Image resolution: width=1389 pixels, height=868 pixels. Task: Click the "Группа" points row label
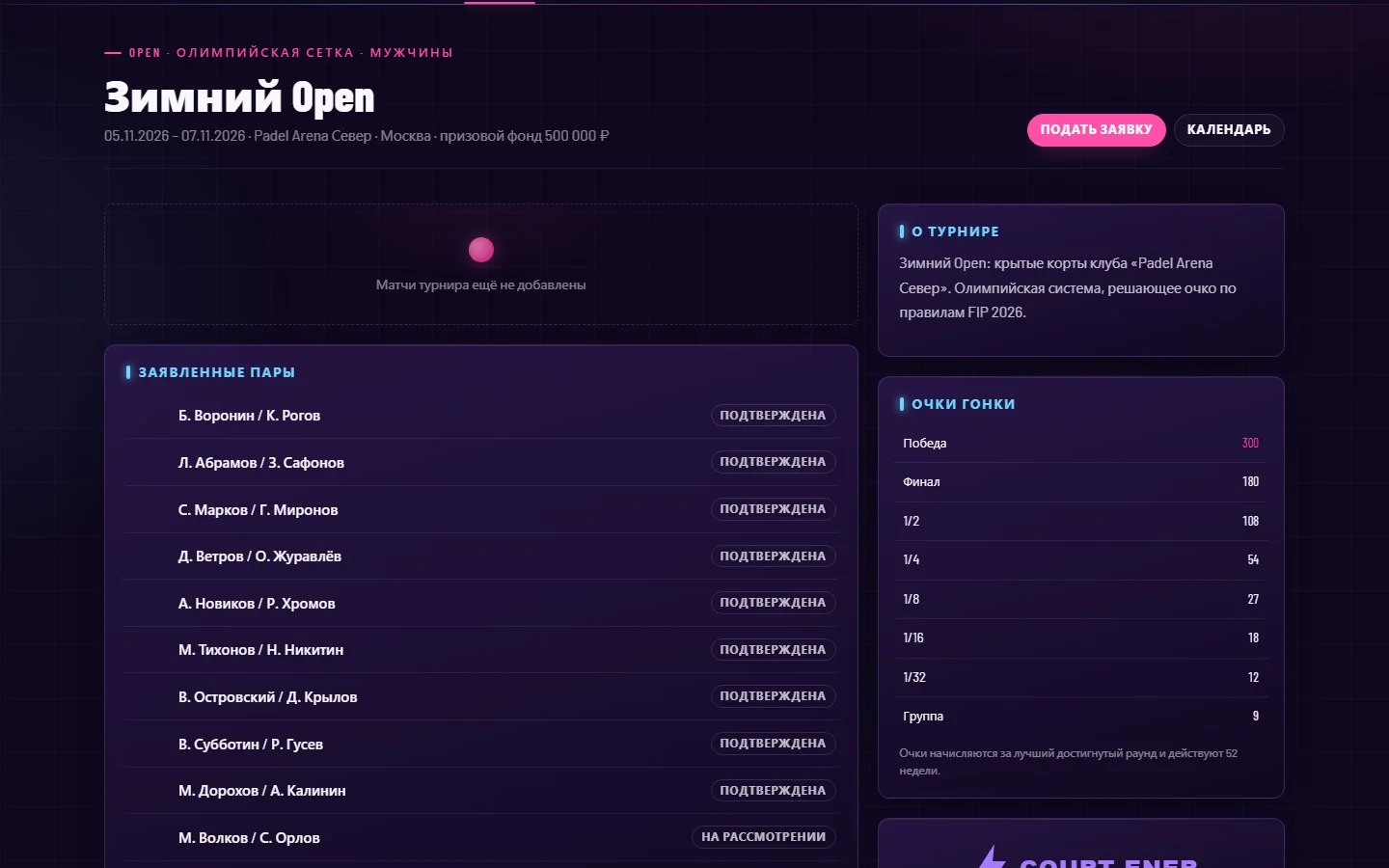(x=923, y=717)
